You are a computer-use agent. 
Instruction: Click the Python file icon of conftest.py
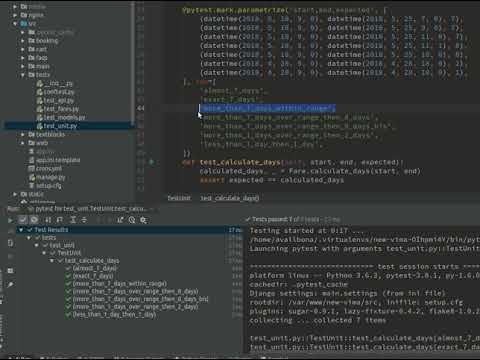[x=40, y=92]
